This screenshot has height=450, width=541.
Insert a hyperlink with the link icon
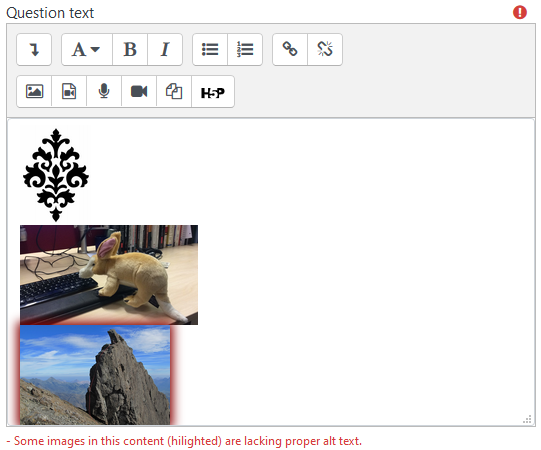point(290,49)
